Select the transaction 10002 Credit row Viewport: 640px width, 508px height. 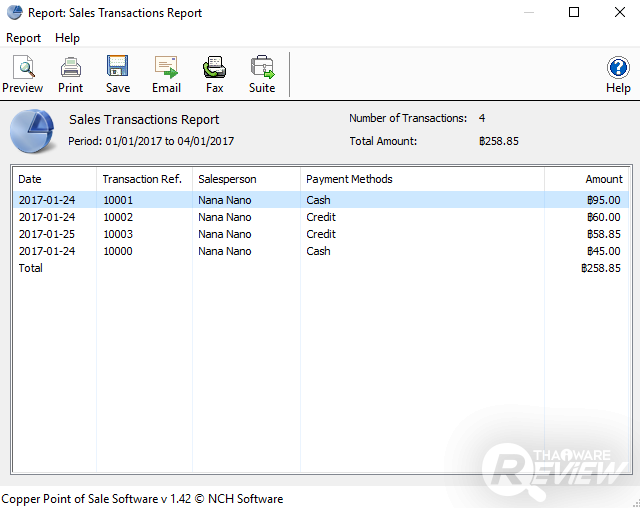(x=320, y=217)
